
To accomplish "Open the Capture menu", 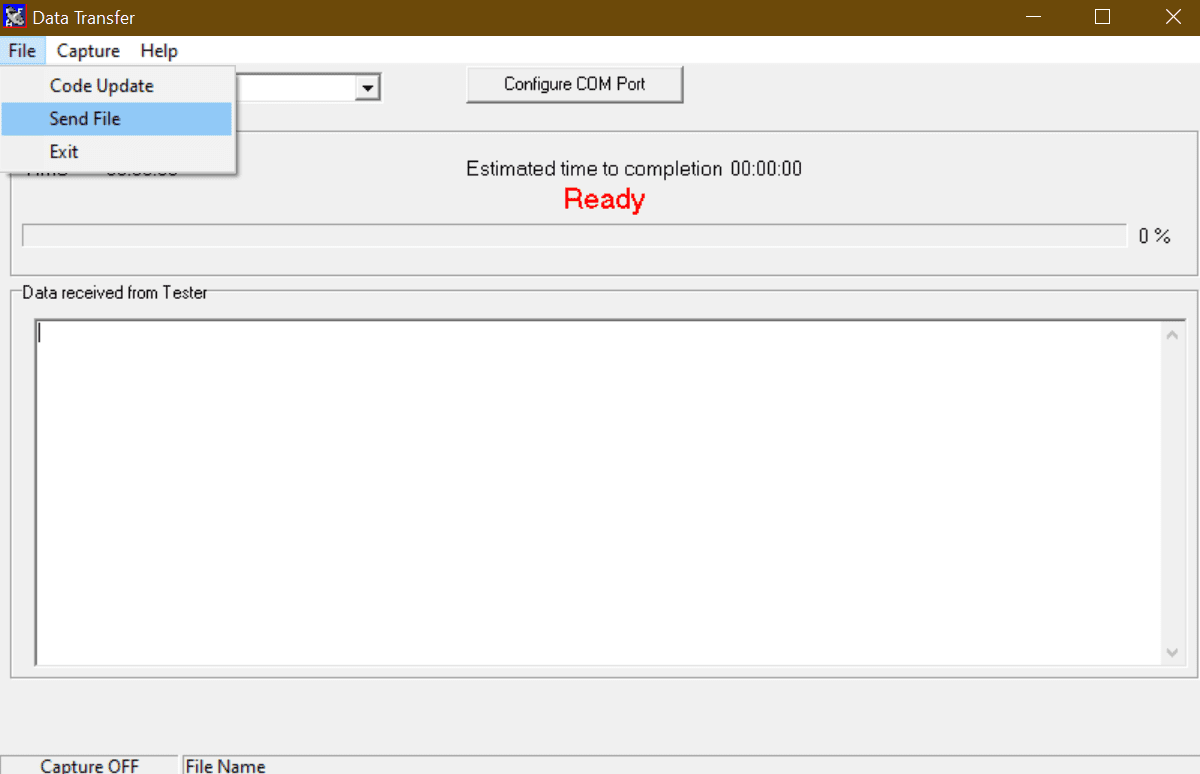I will [88, 51].
